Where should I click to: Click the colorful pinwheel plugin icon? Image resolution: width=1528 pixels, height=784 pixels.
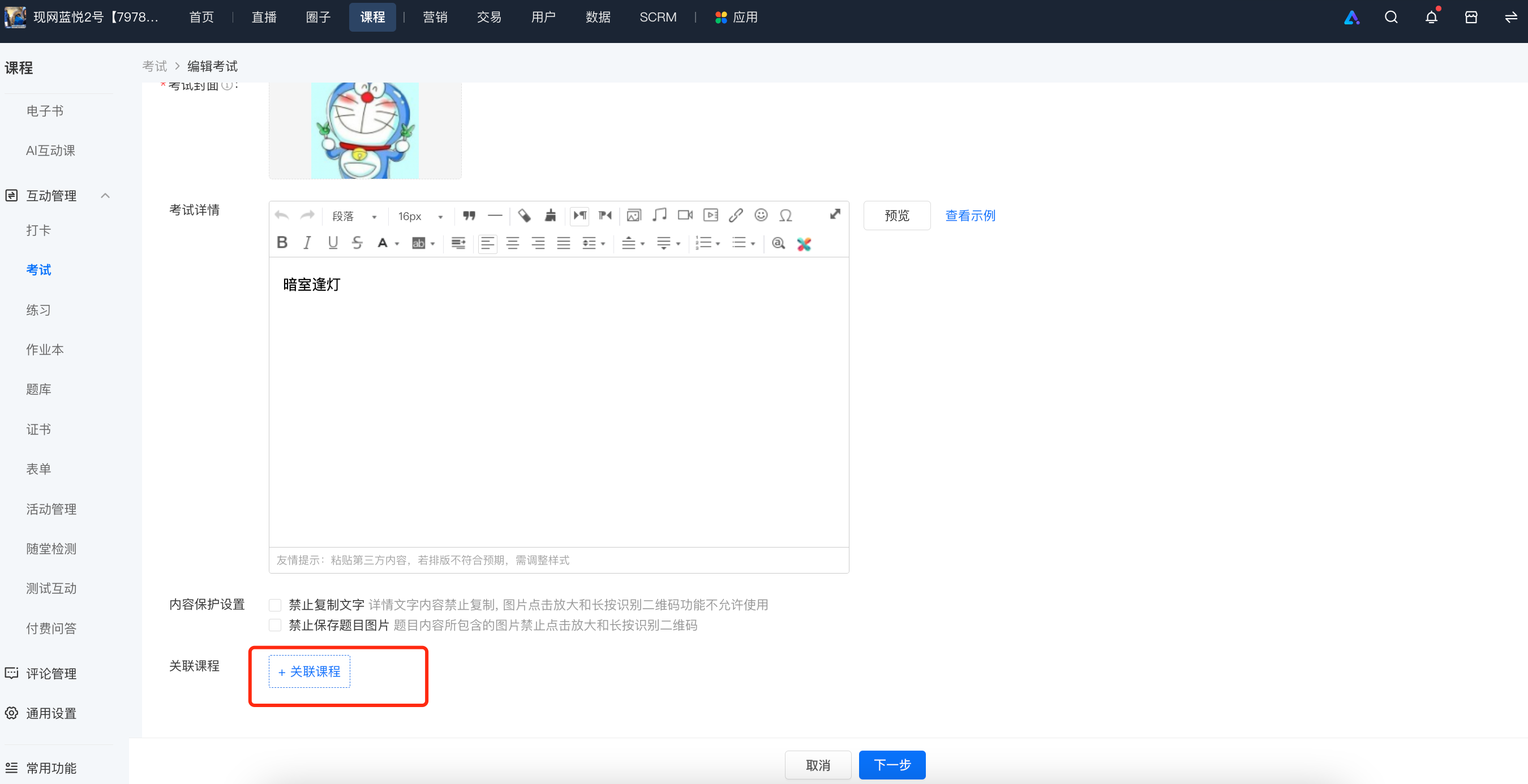click(x=804, y=244)
